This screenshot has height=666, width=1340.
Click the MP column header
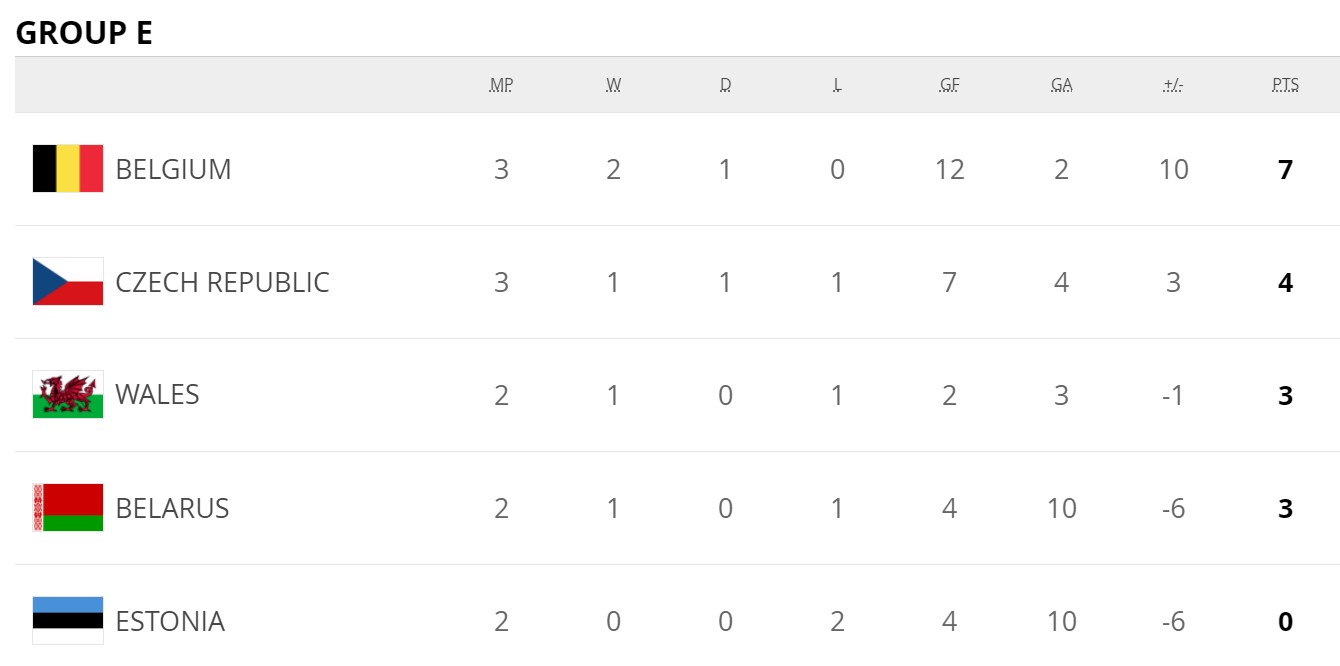pos(501,85)
